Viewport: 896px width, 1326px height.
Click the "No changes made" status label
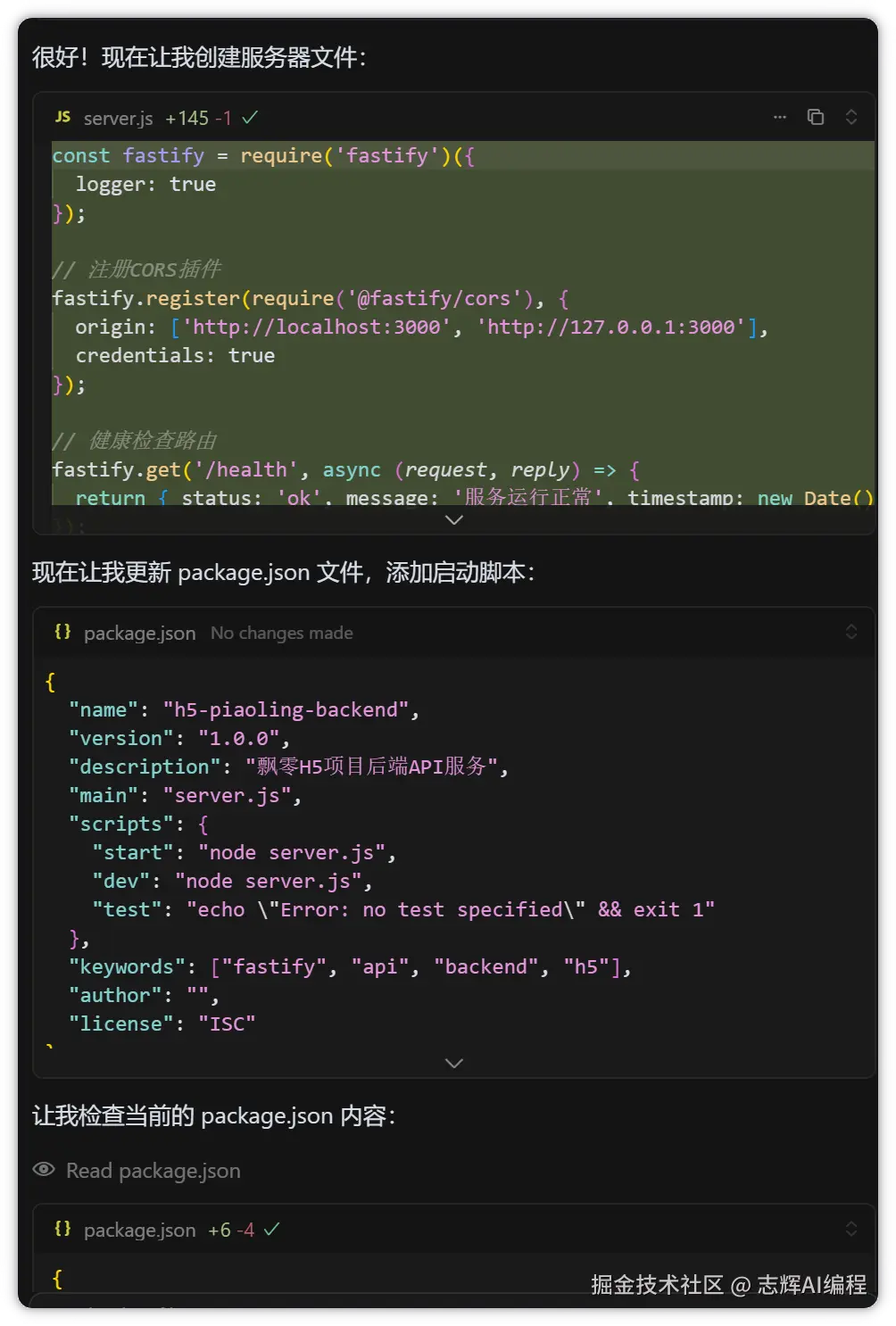click(x=281, y=633)
